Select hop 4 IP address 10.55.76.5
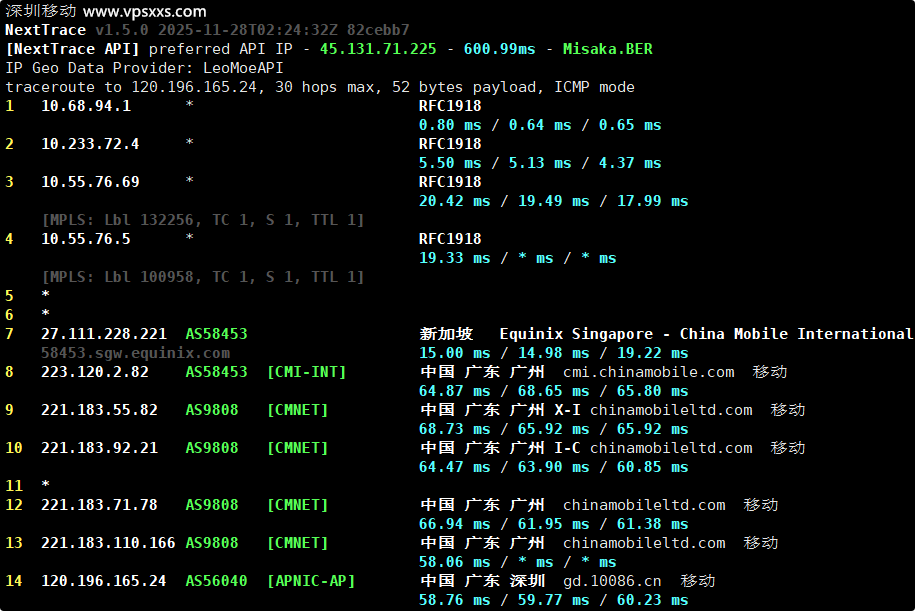Image resolution: width=915 pixels, height=611 pixels. [85, 239]
